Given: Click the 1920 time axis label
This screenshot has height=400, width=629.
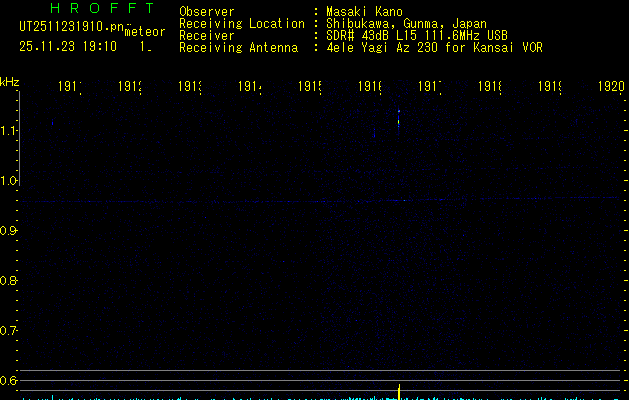Looking at the screenshot, I should (x=611, y=86).
